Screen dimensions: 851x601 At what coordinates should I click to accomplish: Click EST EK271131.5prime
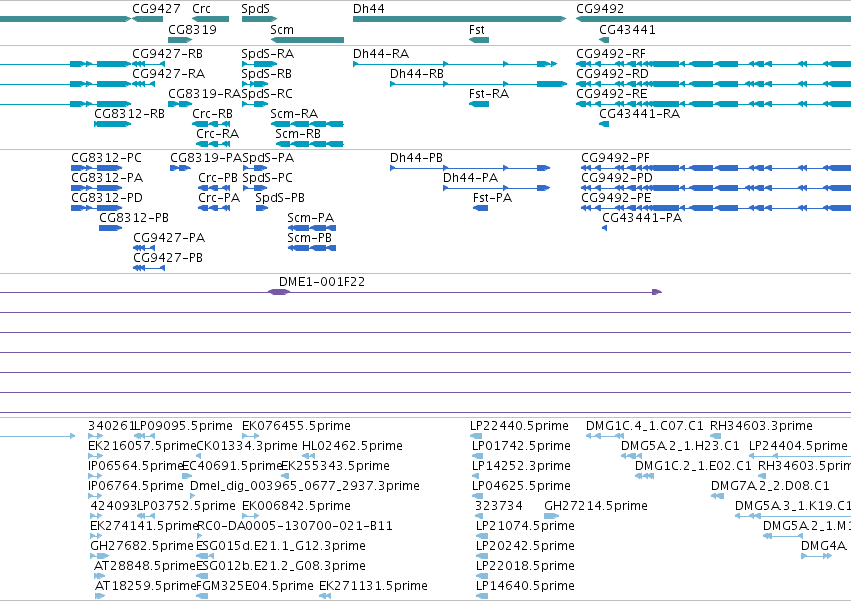tap(325, 596)
